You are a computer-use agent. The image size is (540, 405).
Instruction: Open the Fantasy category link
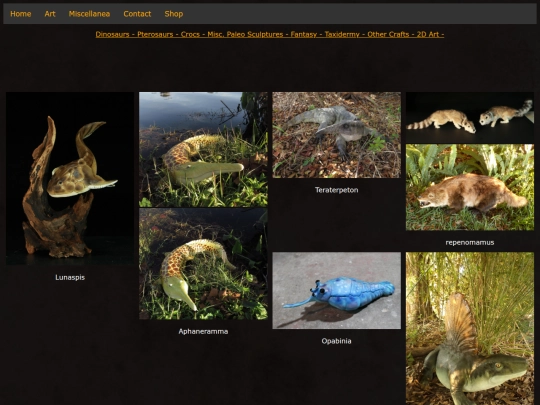[303, 34]
